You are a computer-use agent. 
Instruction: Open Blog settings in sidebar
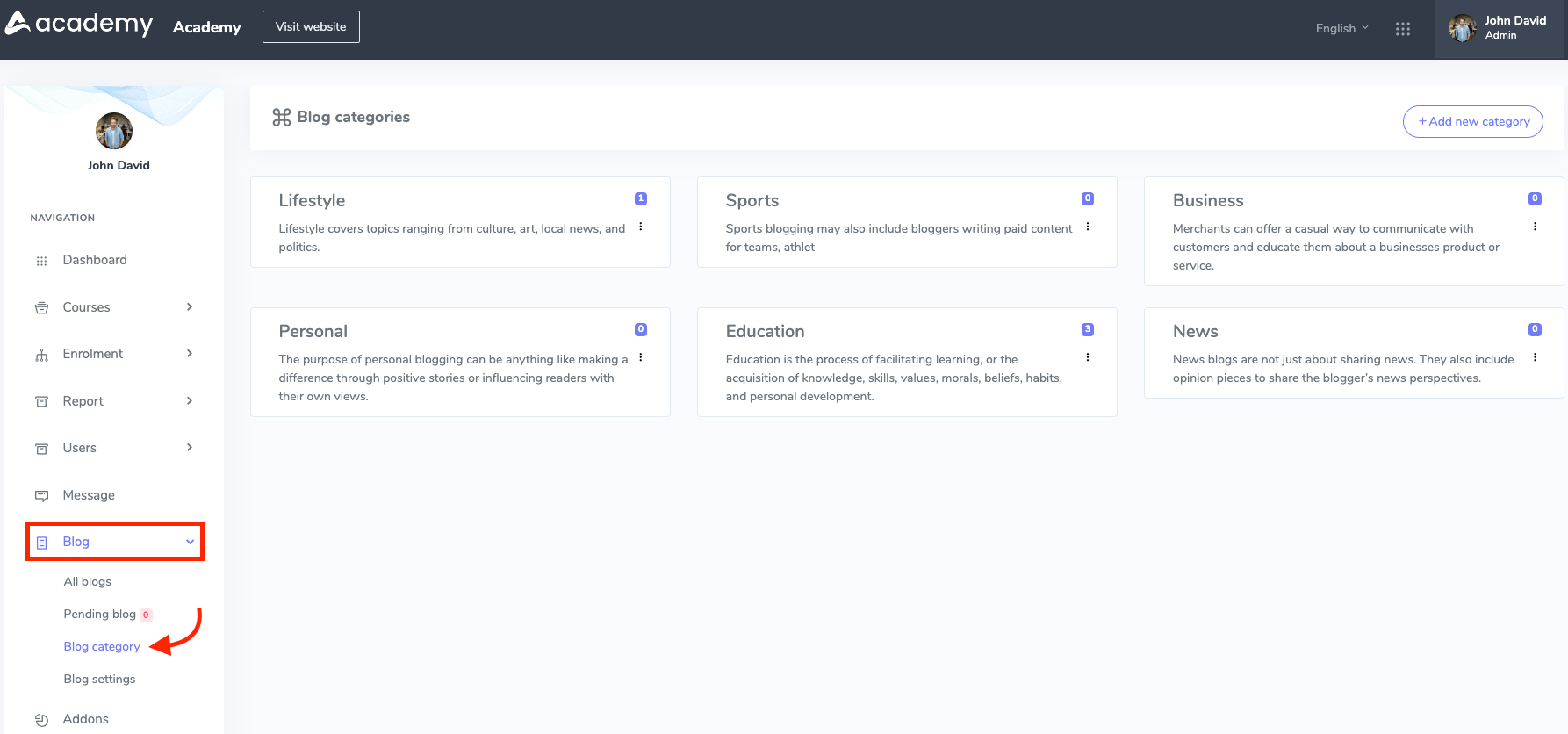(x=99, y=679)
